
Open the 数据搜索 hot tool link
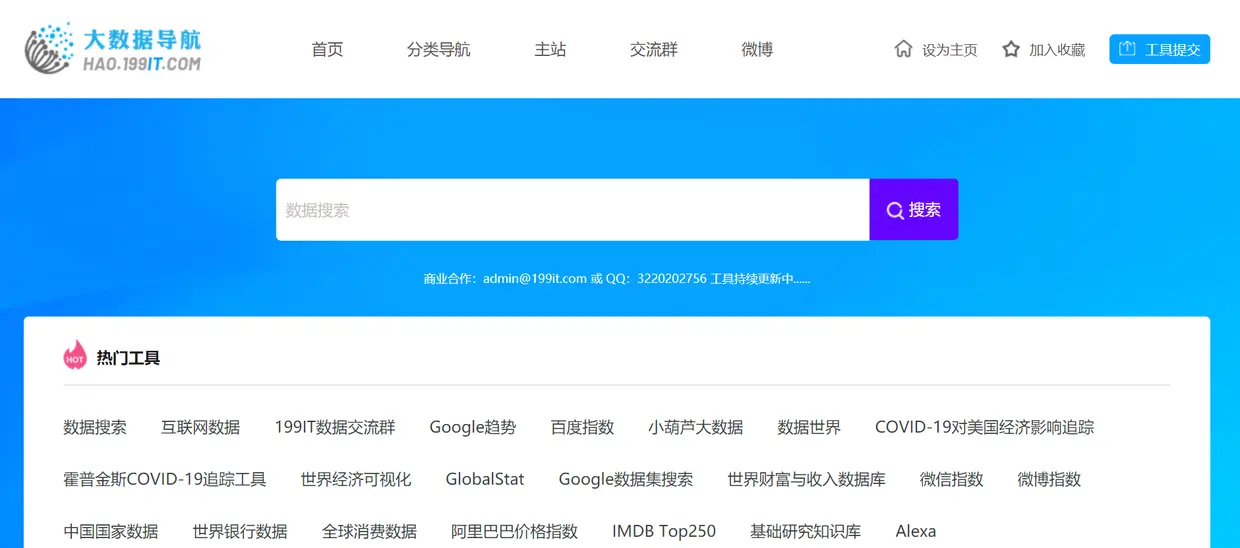coord(95,427)
